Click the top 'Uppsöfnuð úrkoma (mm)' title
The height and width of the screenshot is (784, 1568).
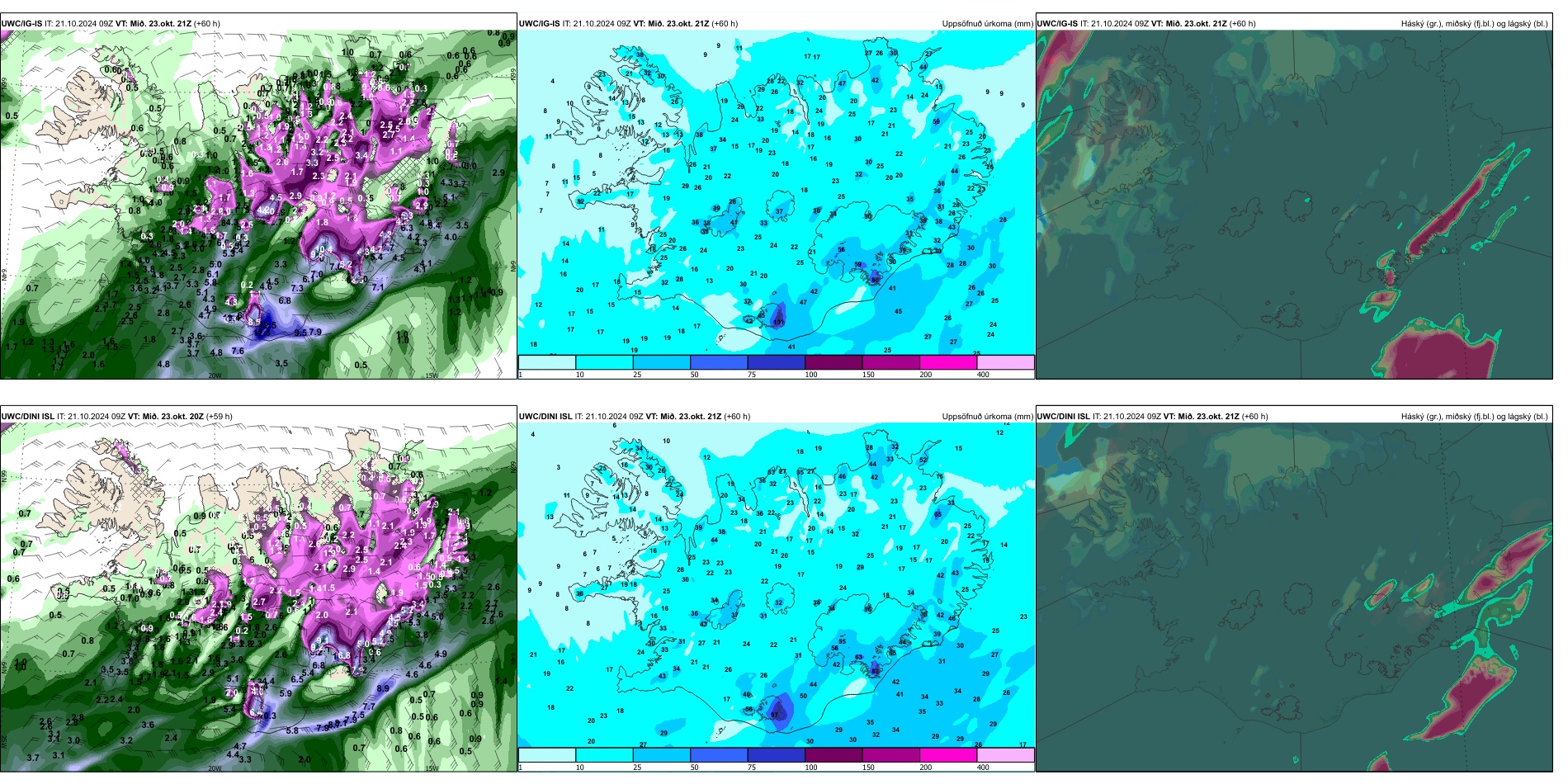(987, 24)
